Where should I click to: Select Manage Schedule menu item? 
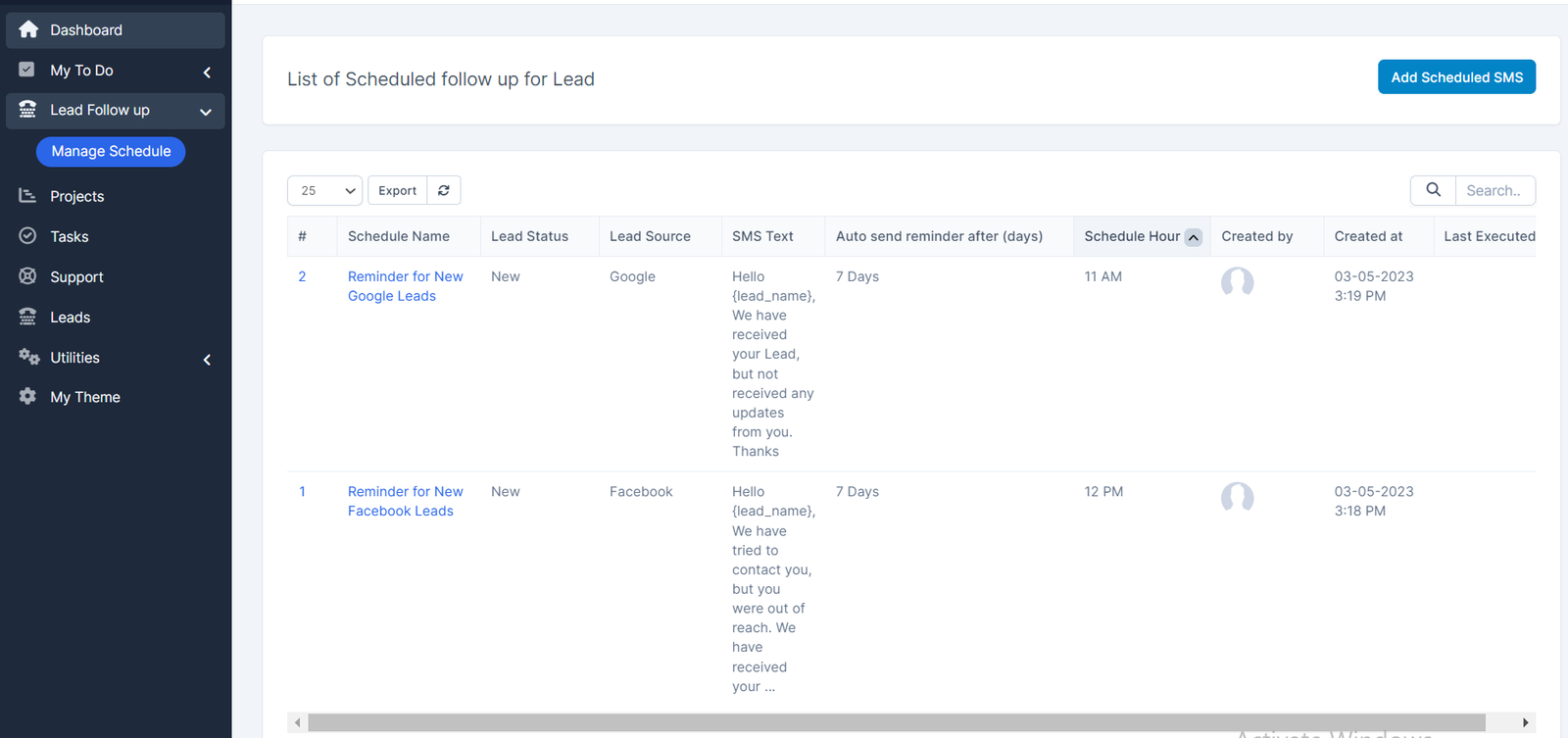(111, 151)
